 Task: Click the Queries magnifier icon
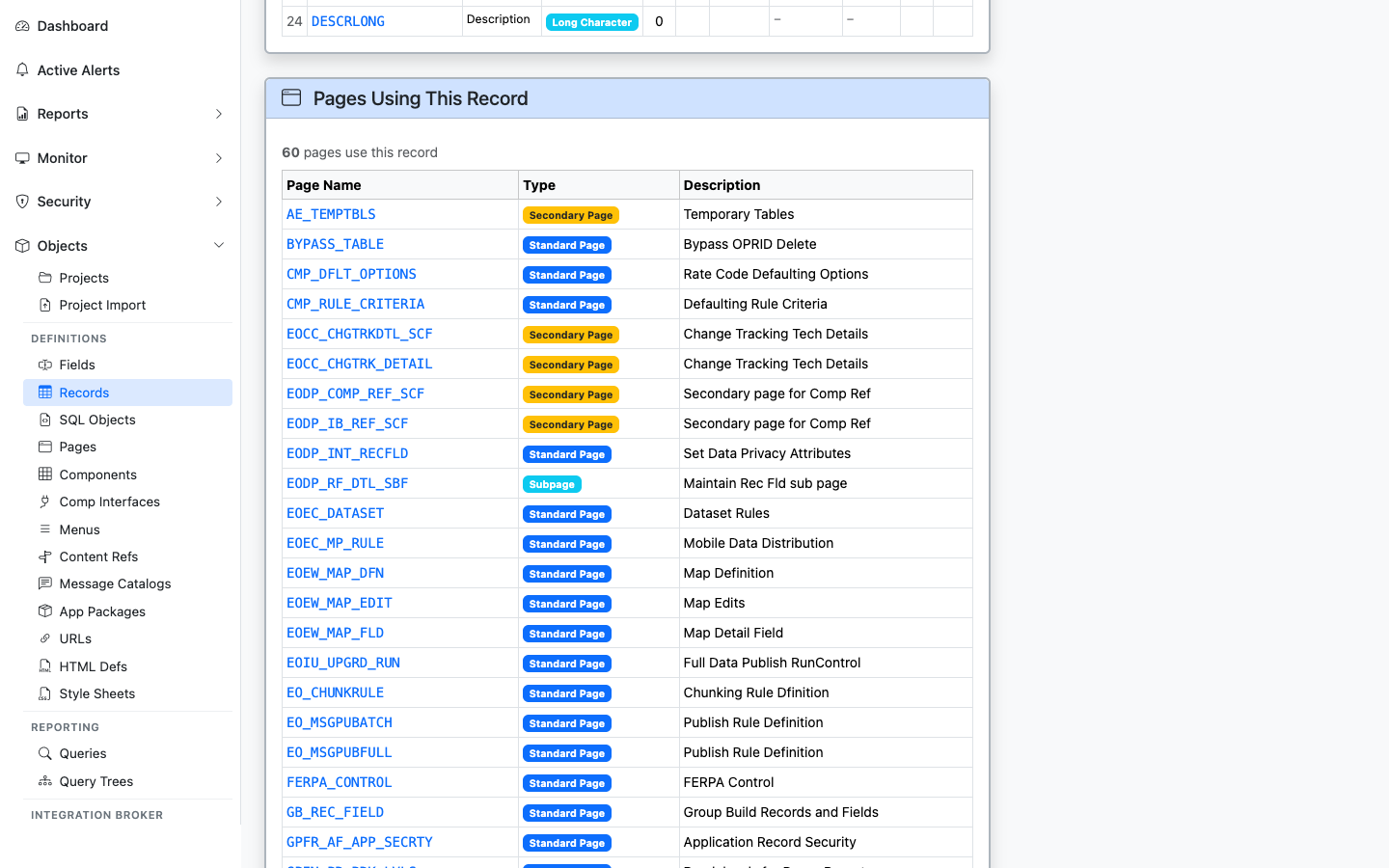tap(45, 753)
